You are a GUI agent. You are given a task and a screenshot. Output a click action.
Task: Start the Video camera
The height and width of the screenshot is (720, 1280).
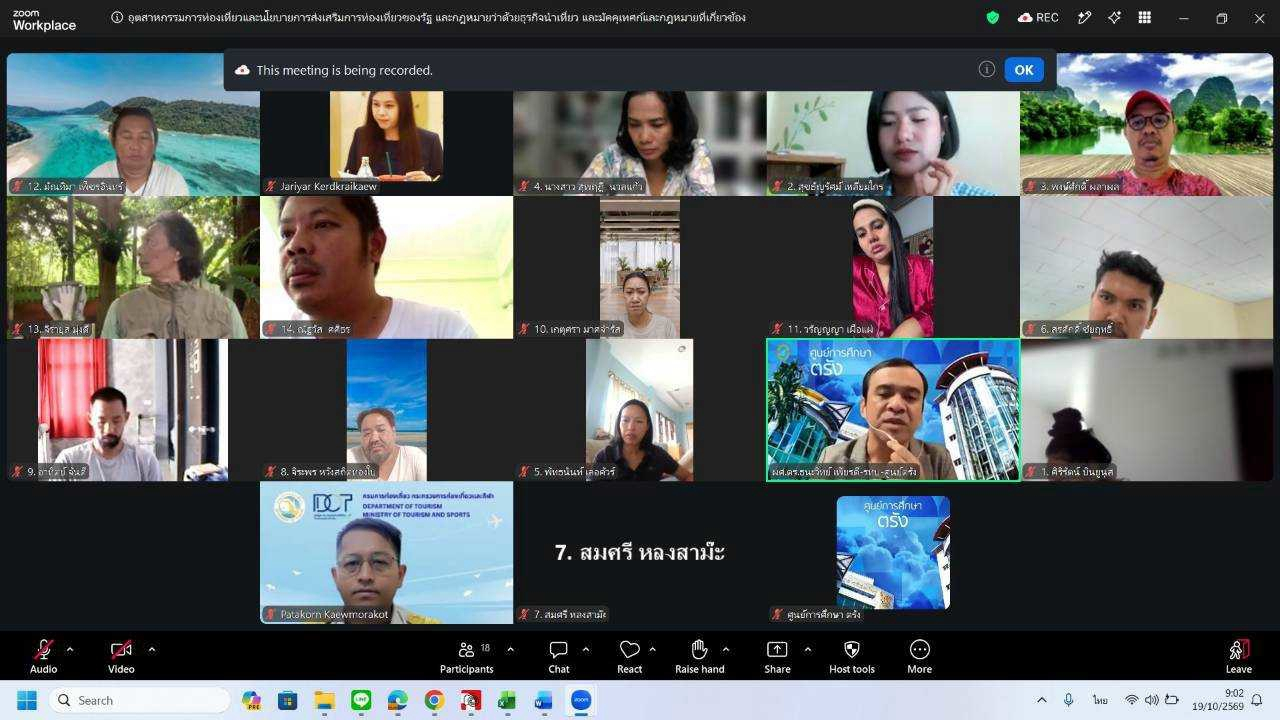pos(121,656)
